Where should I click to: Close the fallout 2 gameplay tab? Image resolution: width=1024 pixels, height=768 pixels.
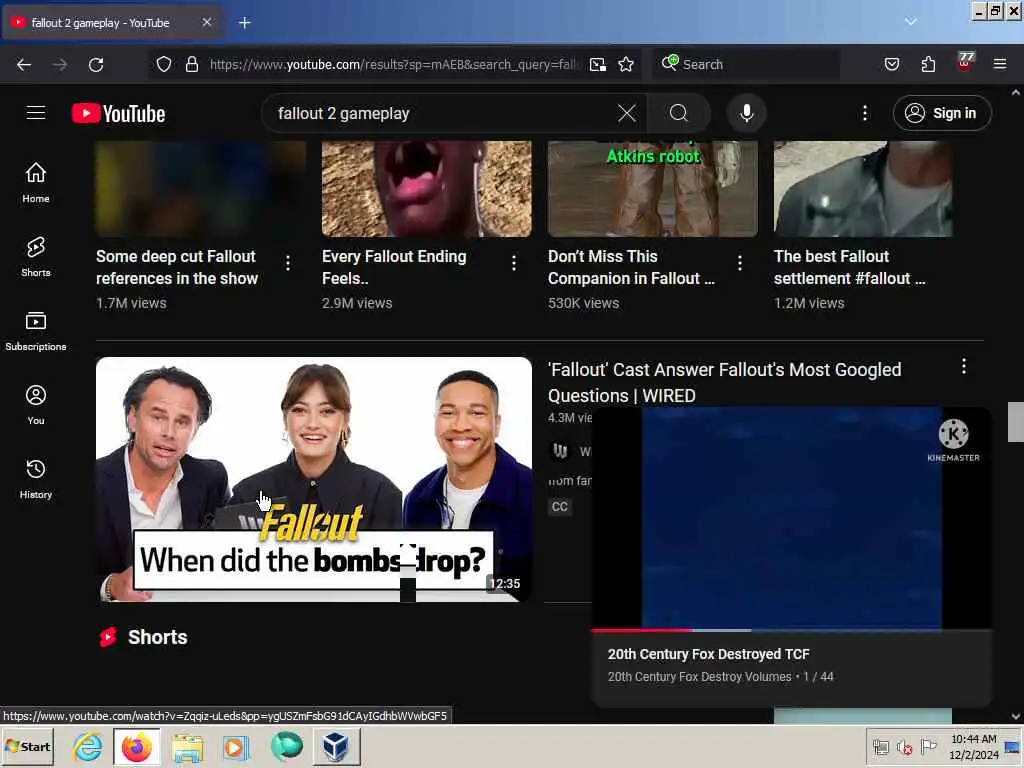[x=207, y=22]
